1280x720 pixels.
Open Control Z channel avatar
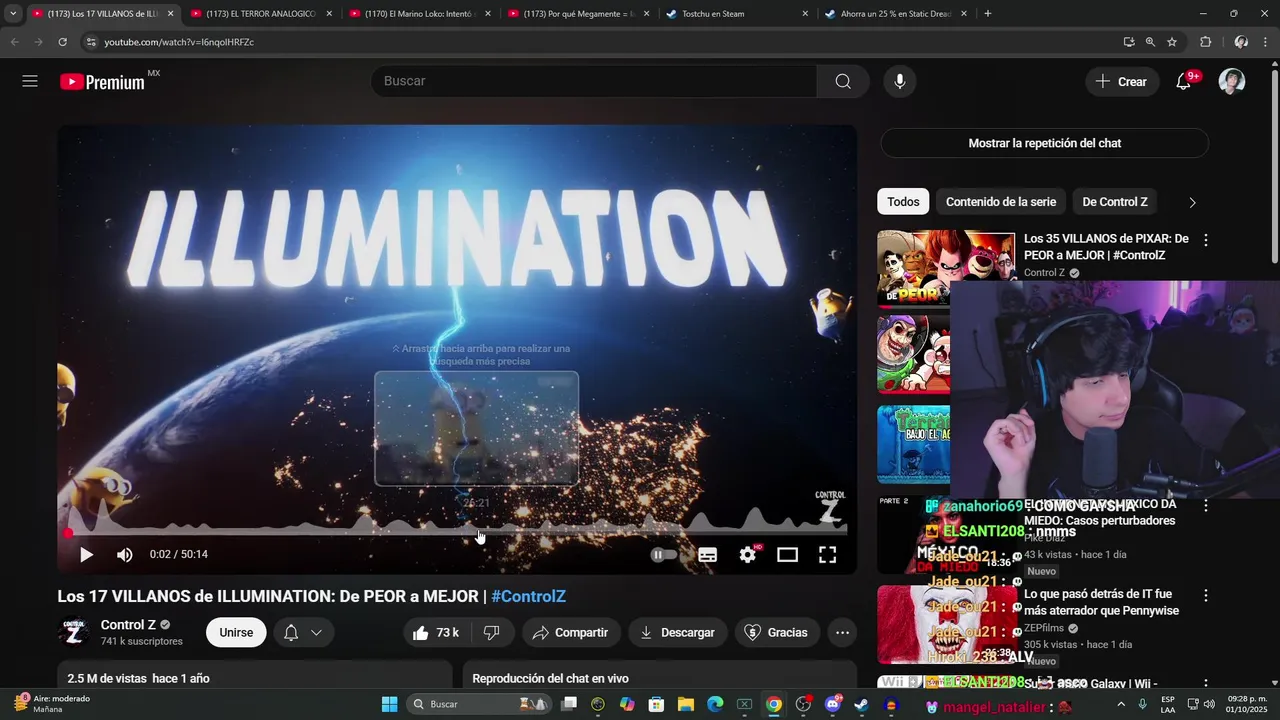(x=74, y=632)
